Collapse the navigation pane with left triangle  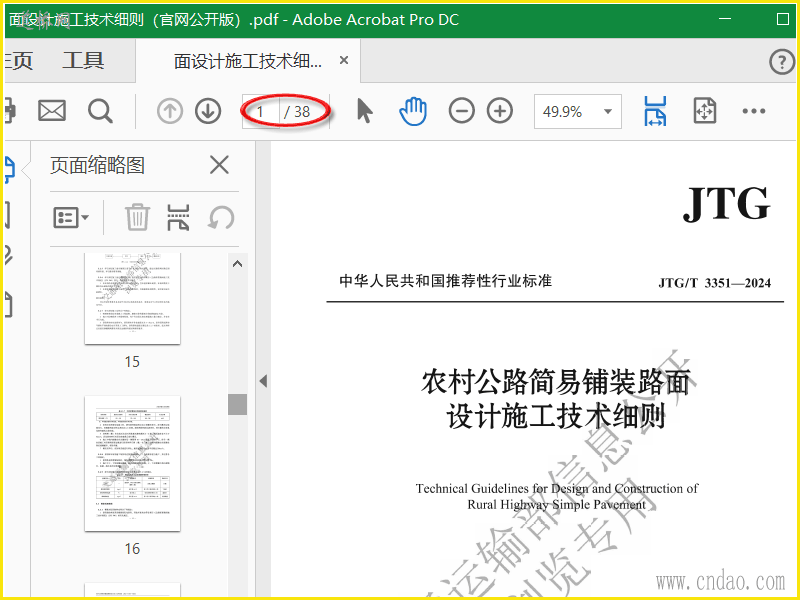pos(263,381)
